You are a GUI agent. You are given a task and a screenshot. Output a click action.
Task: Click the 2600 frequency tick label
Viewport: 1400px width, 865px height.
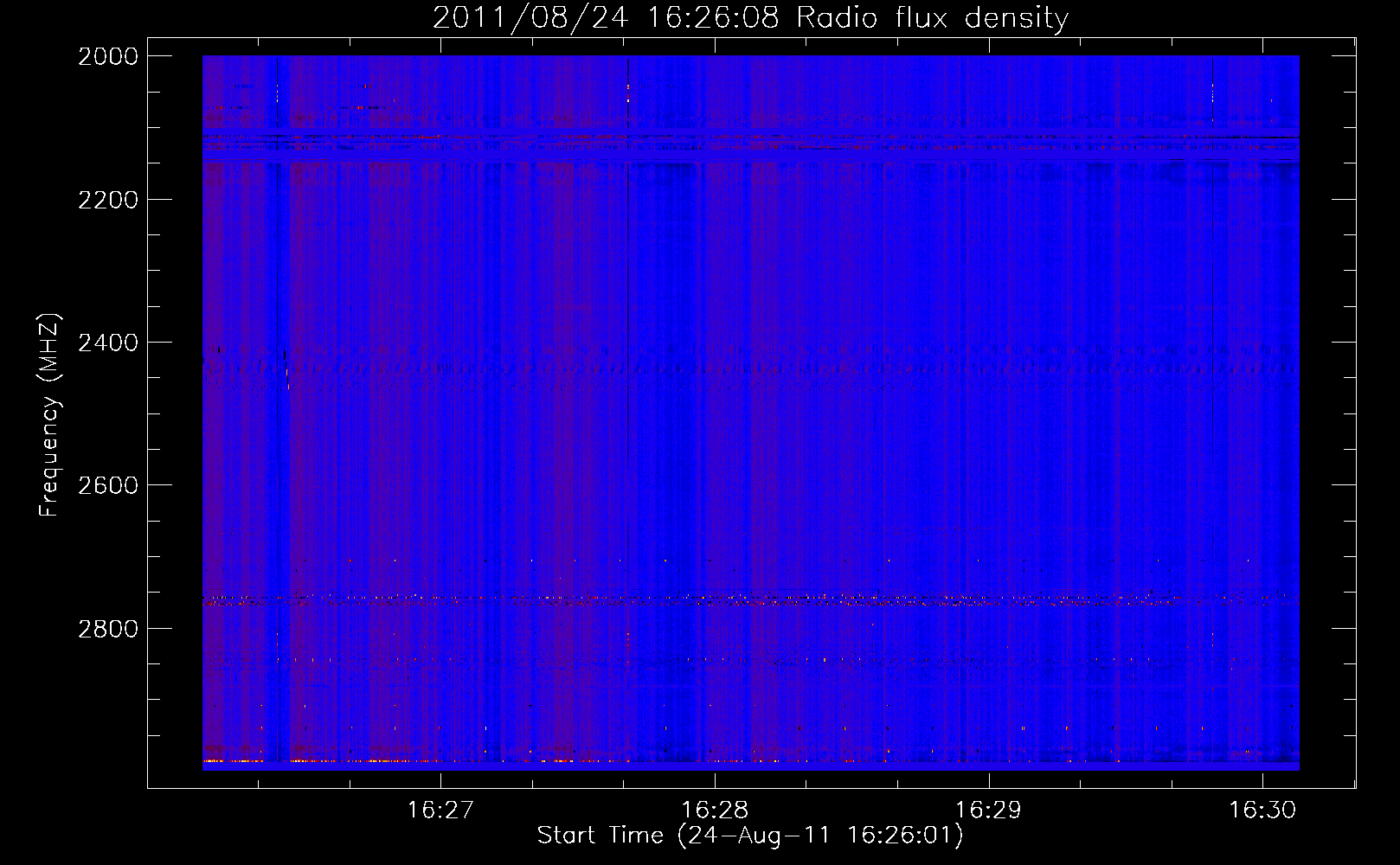pyautogui.click(x=108, y=485)
